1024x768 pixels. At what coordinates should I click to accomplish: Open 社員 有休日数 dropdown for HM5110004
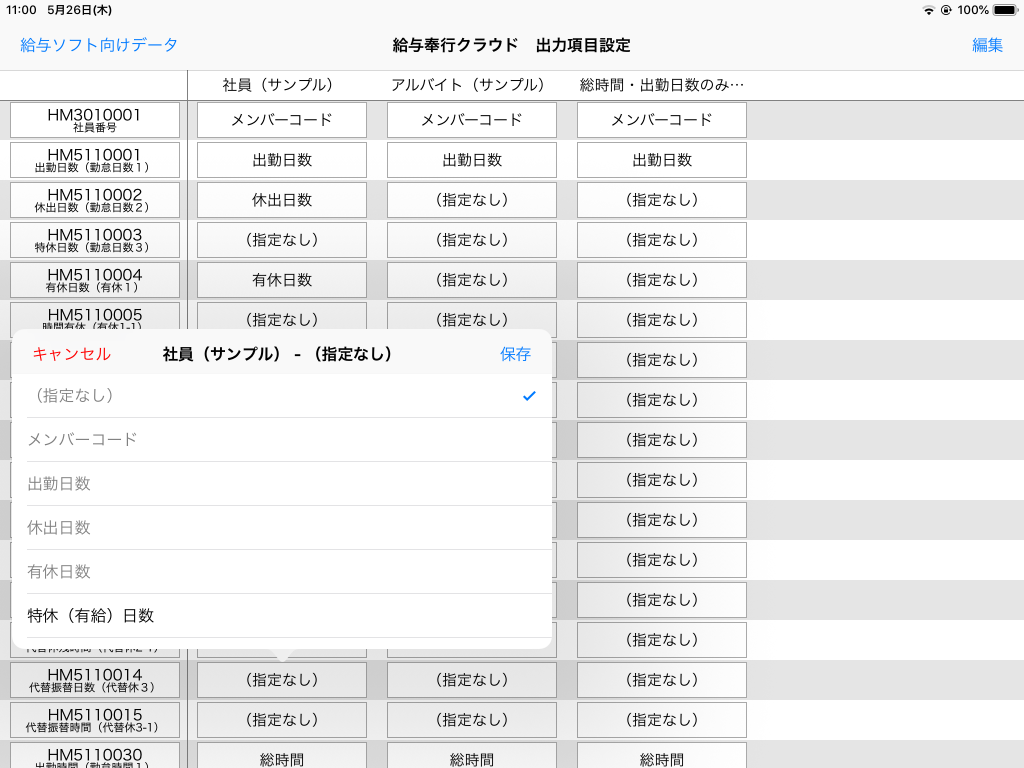pos(282,280)
